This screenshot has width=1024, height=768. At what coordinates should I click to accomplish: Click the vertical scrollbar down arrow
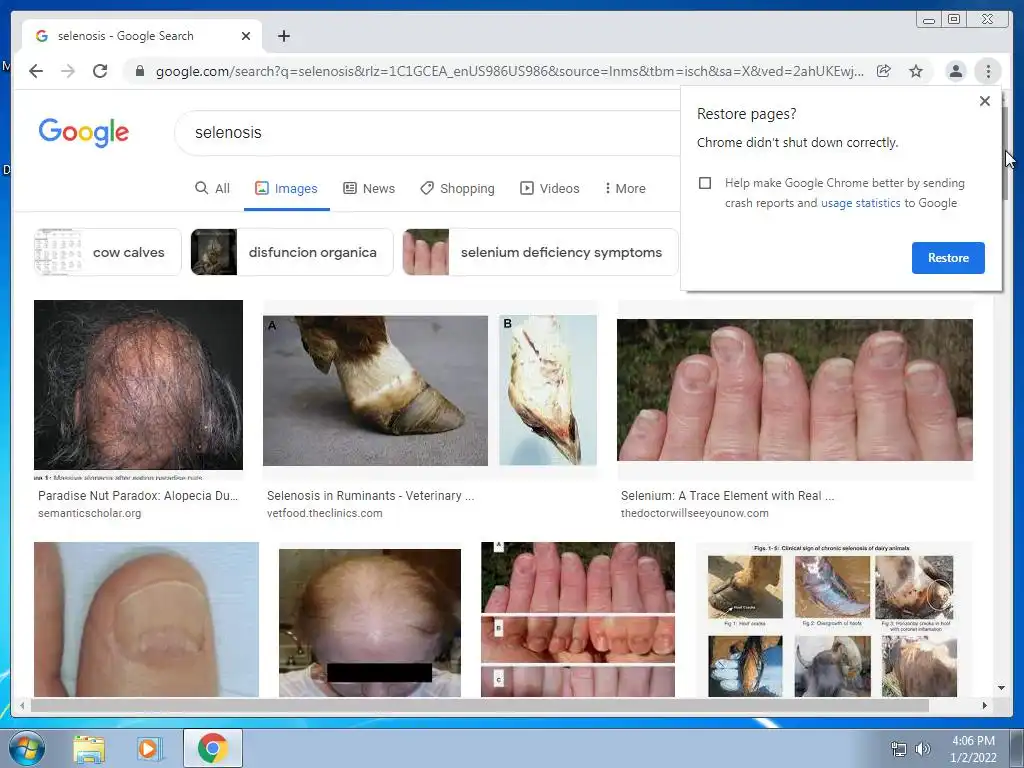(1001, 688)
